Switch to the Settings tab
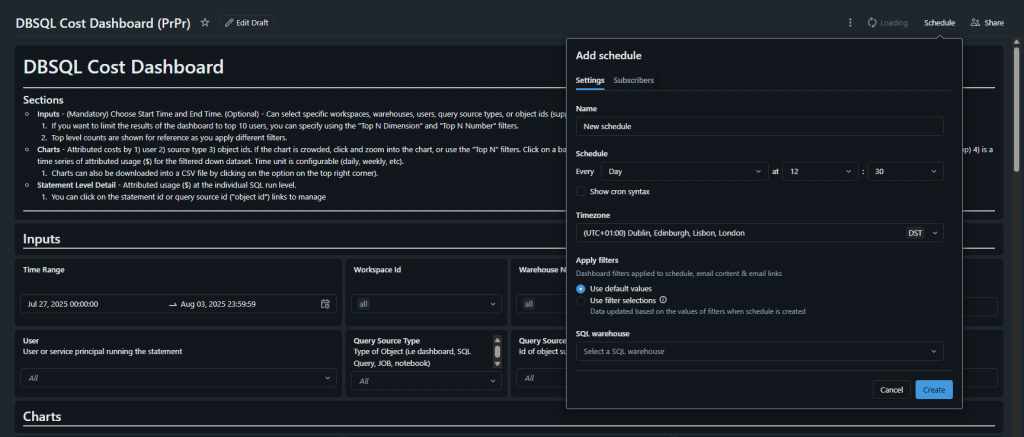This screenshot has width=1024, height=437. tap(589, 80)
